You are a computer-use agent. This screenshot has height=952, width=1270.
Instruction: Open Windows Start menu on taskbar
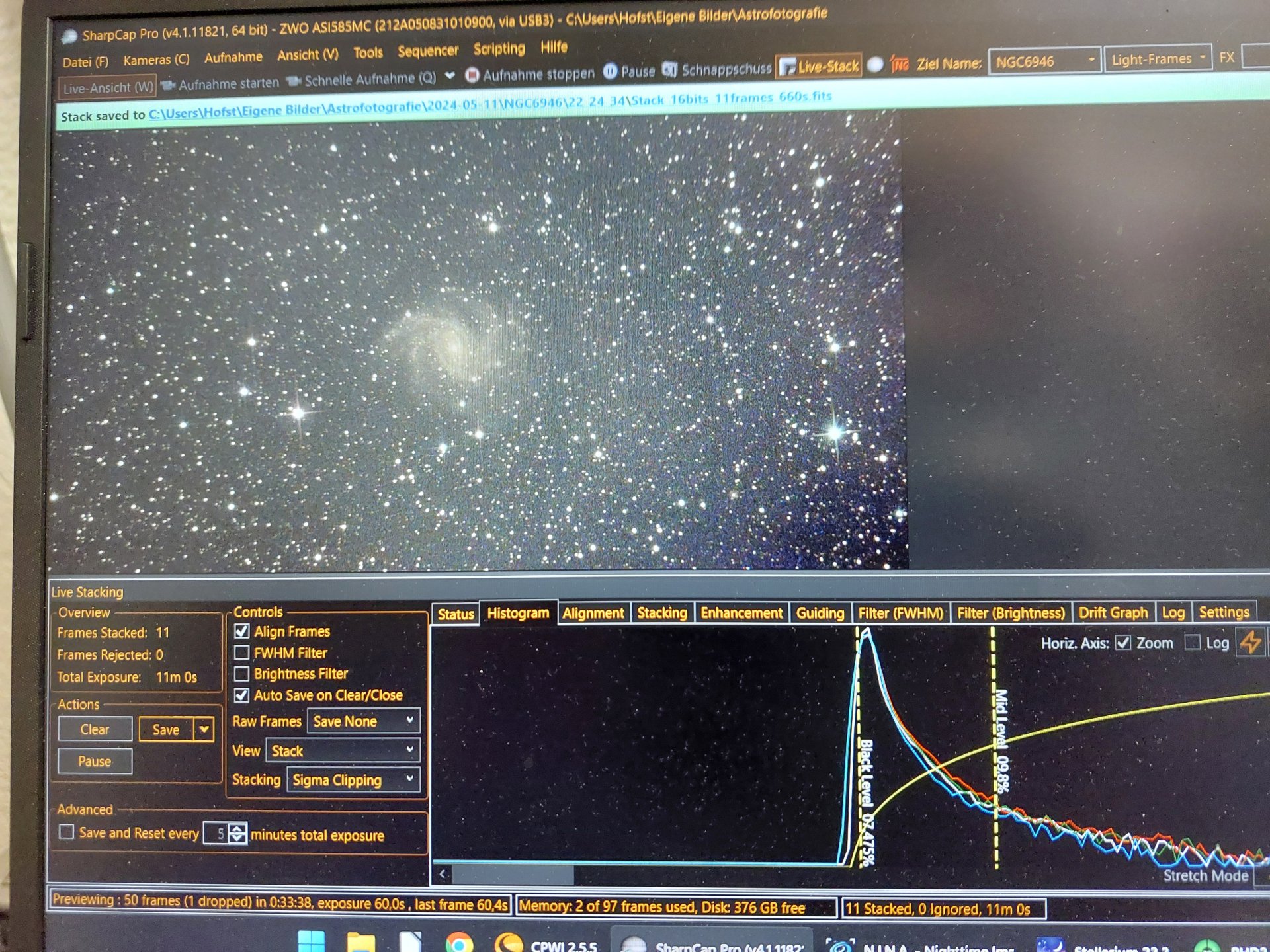(x=311, y=941)
